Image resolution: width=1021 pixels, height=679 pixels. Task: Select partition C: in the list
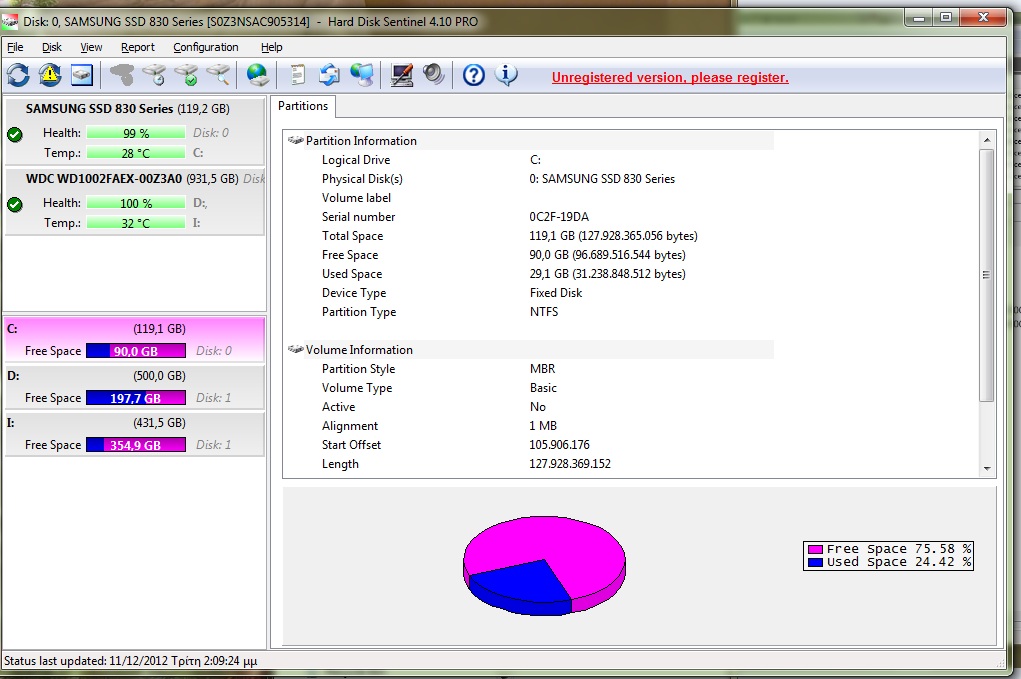point(135,339)
